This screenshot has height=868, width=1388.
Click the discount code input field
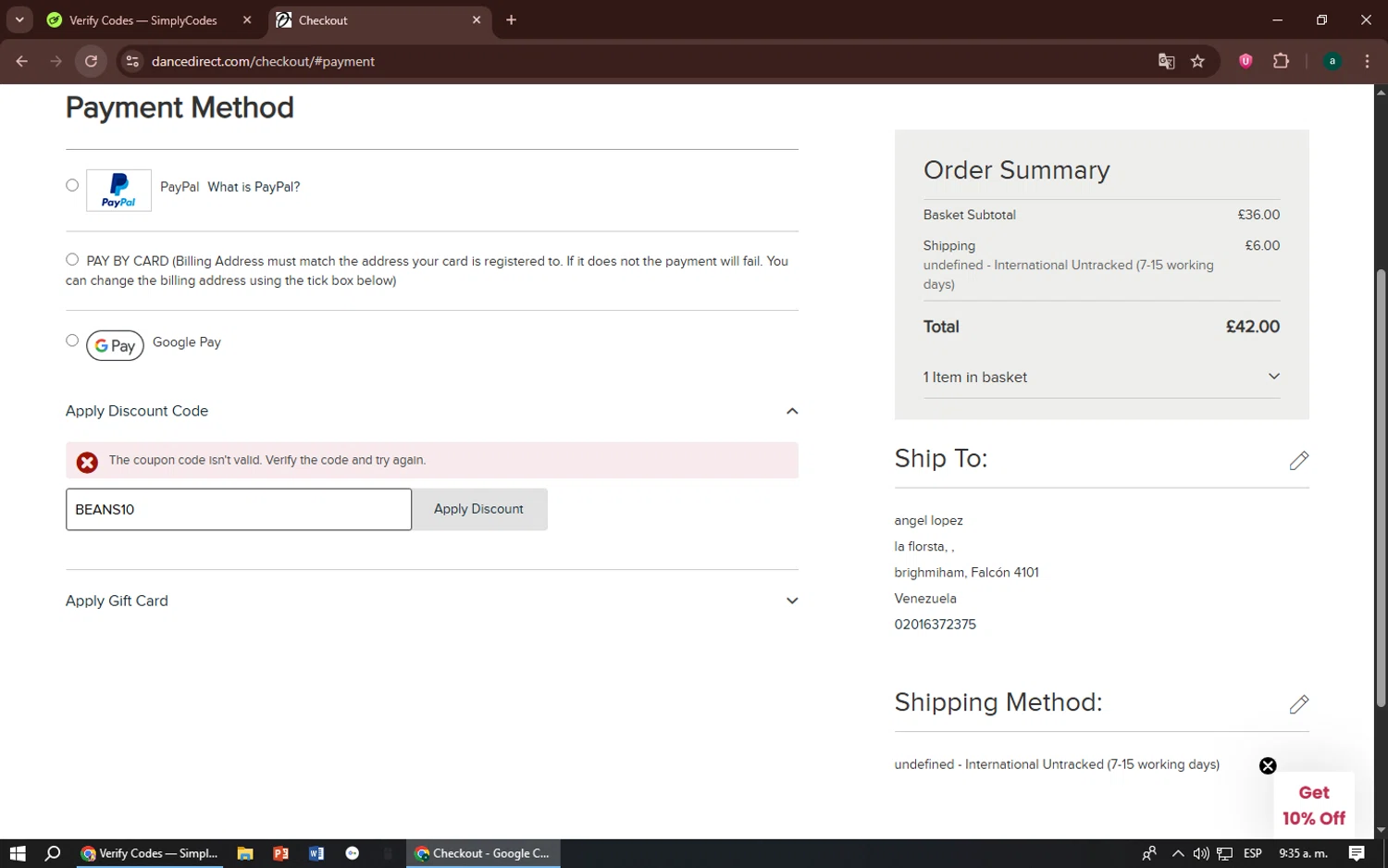[x=239, y=509]
